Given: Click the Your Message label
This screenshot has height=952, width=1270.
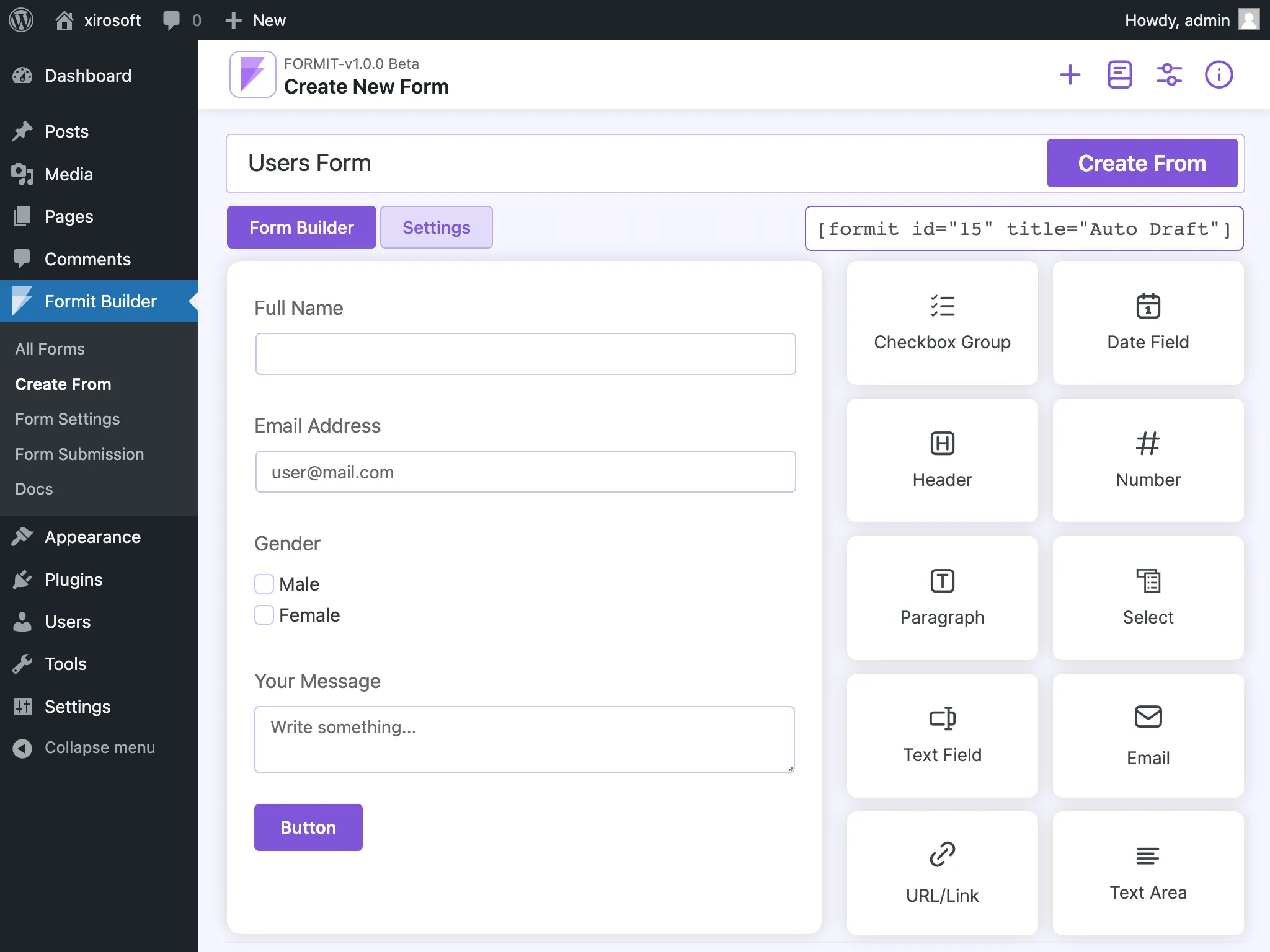Looking at the screenshot, I should [x=317, y=681].
